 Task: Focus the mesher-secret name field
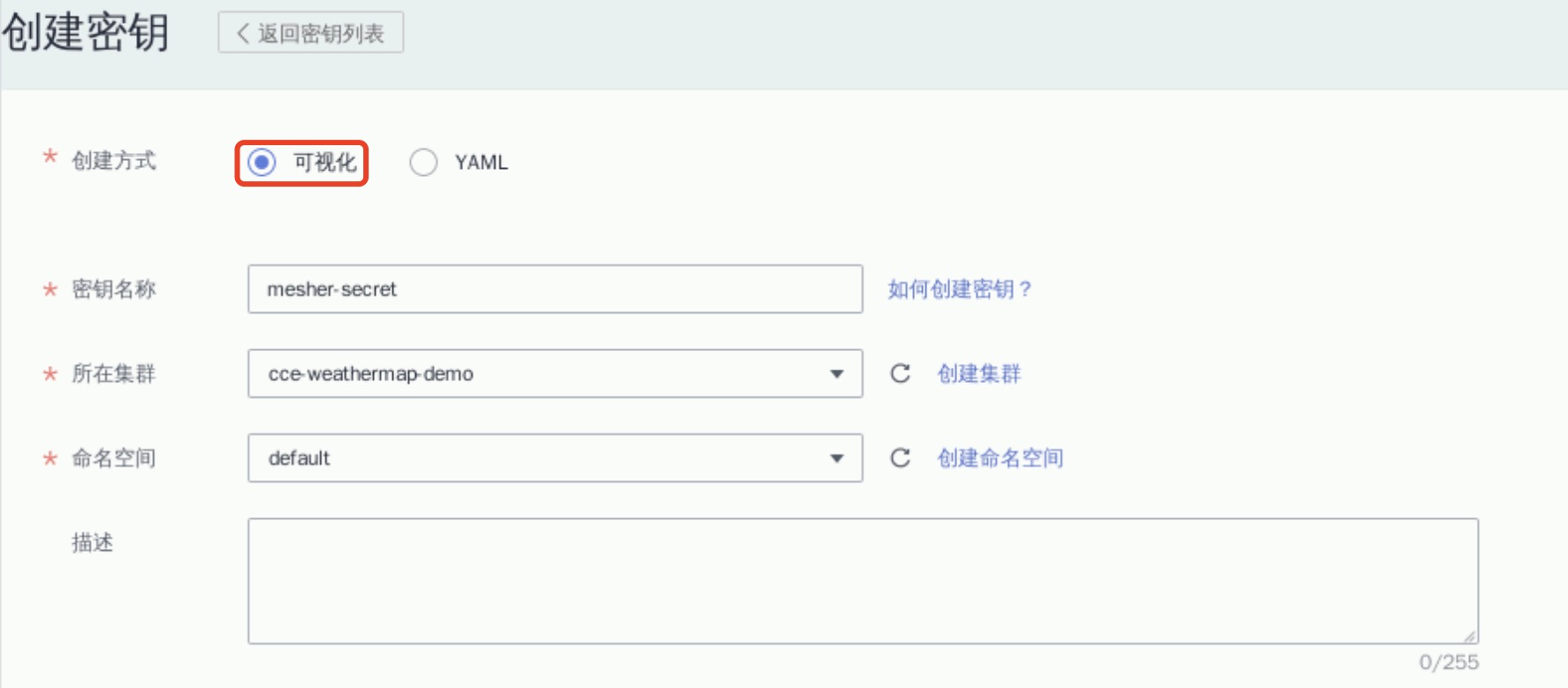[x=554, y=289]
